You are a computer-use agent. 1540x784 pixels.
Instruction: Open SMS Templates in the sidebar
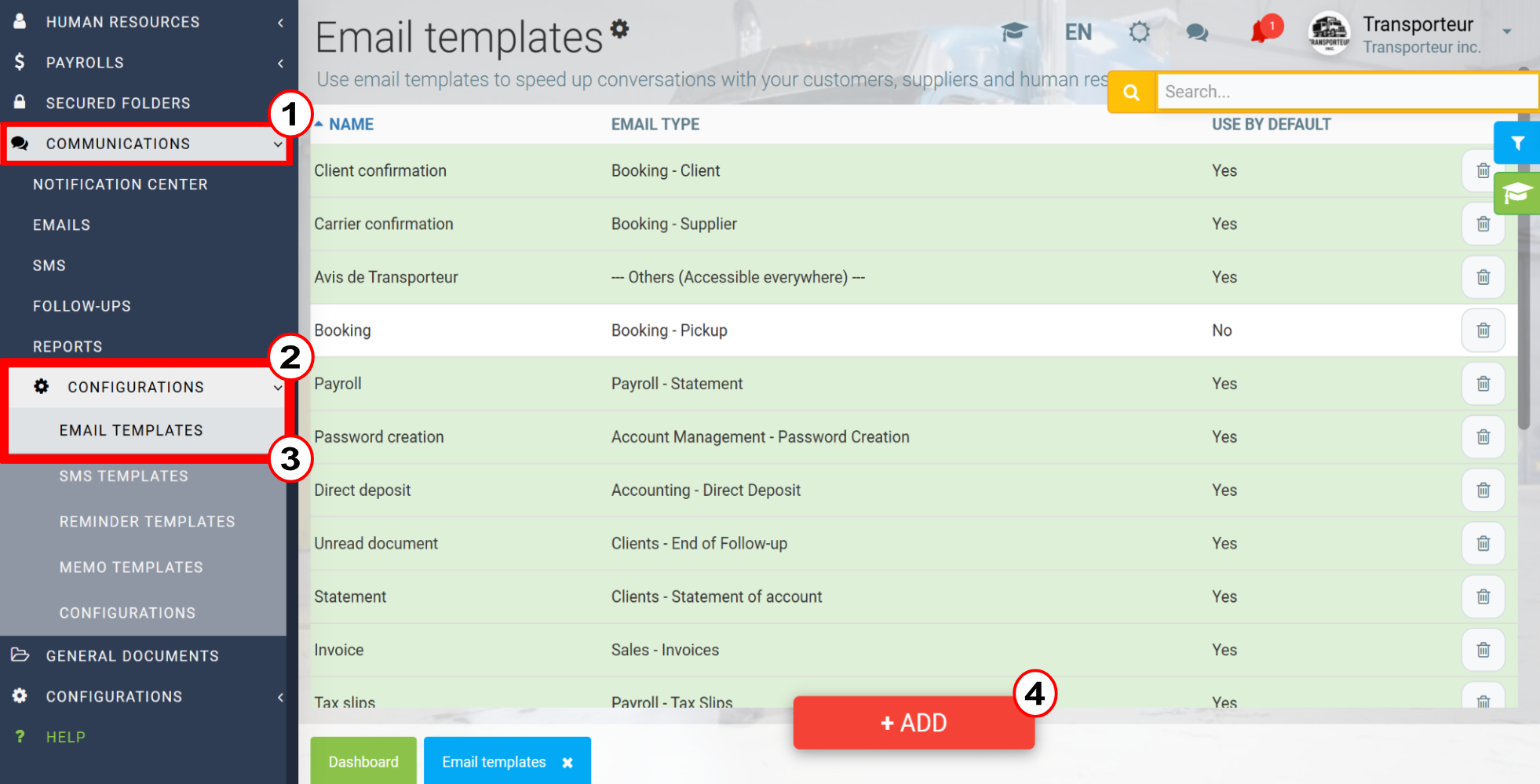coord(124,476)
